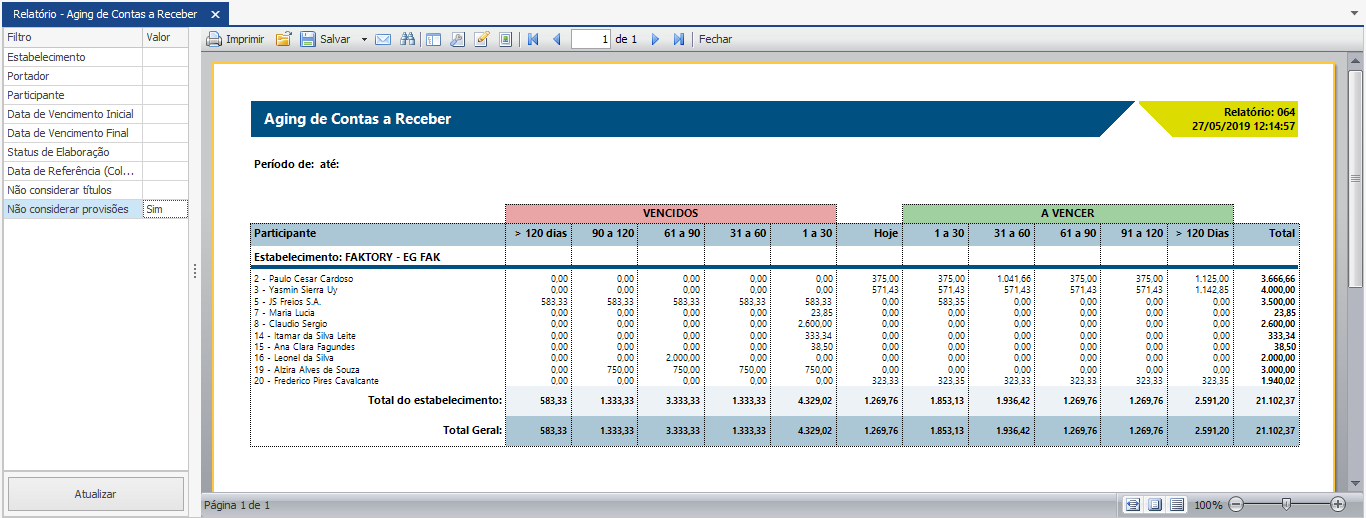Expand the Salvar dropdown arrow
1366x518 pixels.
tap(364, 39)
